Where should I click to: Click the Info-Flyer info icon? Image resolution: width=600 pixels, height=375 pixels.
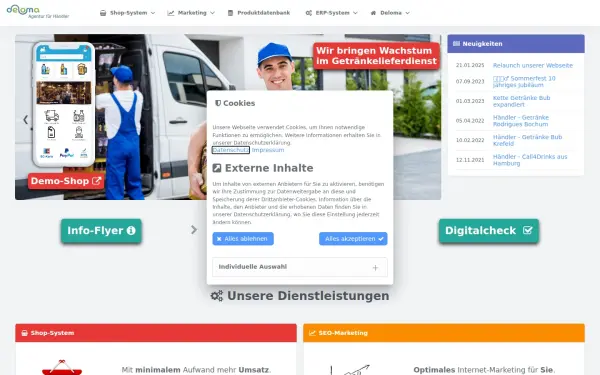pos(131,230)
